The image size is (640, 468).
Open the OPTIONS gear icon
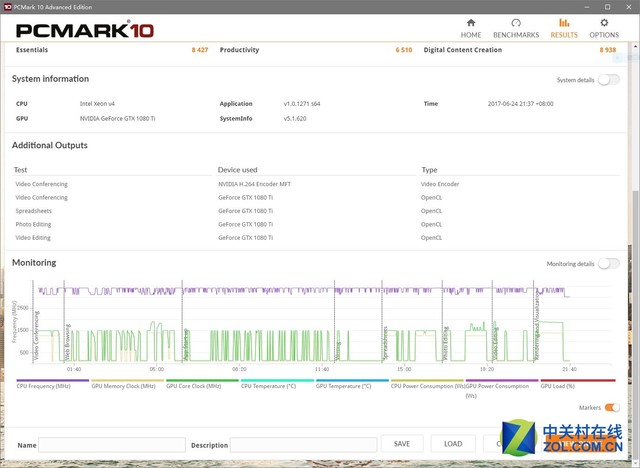tap(604, 23)
